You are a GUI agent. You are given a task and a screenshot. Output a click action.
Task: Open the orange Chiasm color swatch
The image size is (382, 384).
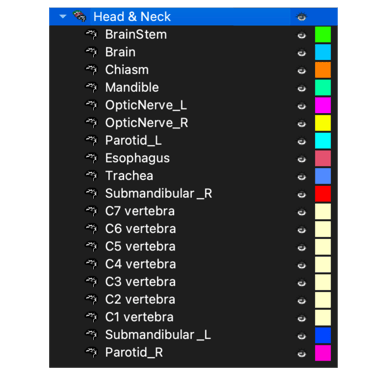323,70
